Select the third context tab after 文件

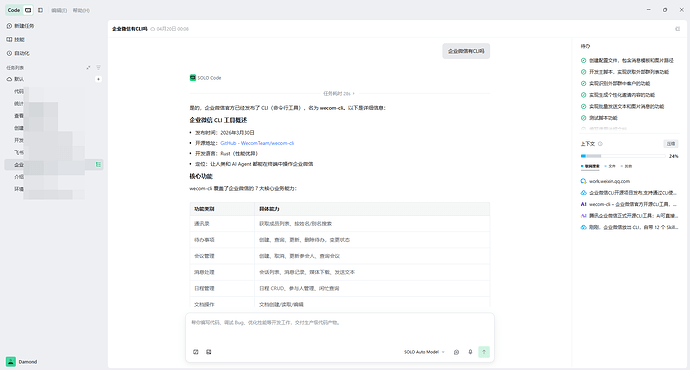click(x=626, y=166)
